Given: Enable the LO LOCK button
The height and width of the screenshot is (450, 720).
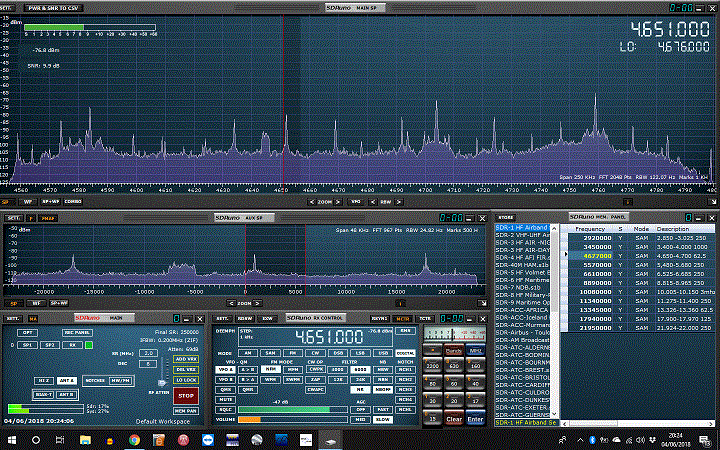Looking at the screenshot, I should (x=186, y=380).
